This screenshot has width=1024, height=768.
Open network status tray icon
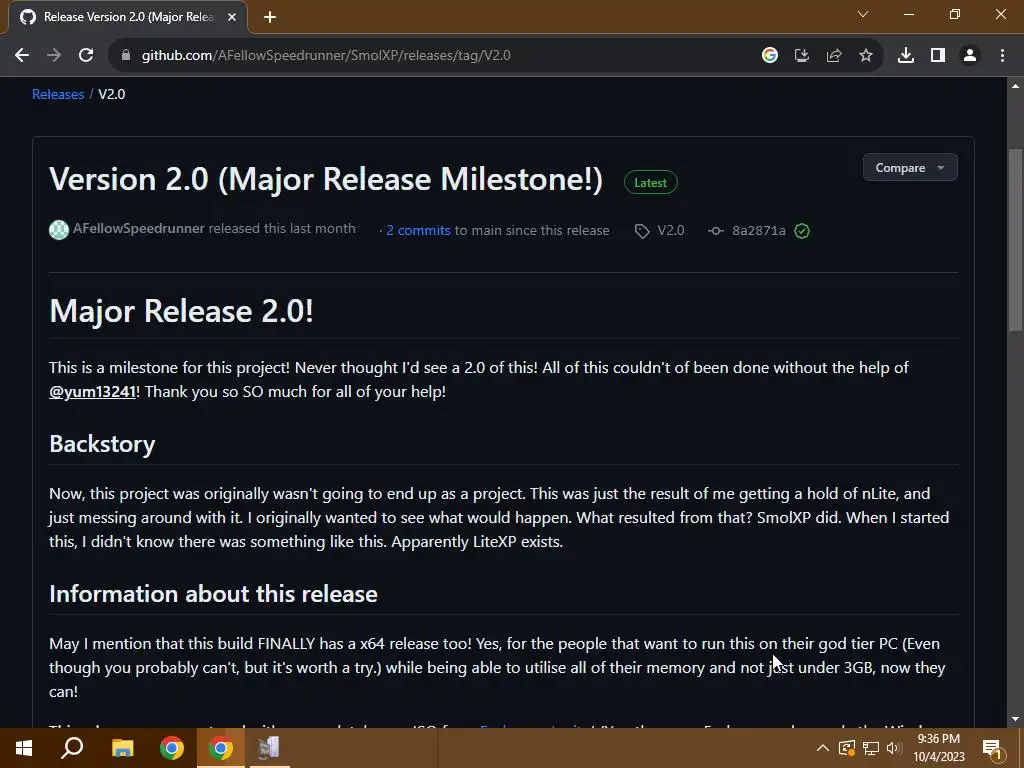[x=871, y=748]
